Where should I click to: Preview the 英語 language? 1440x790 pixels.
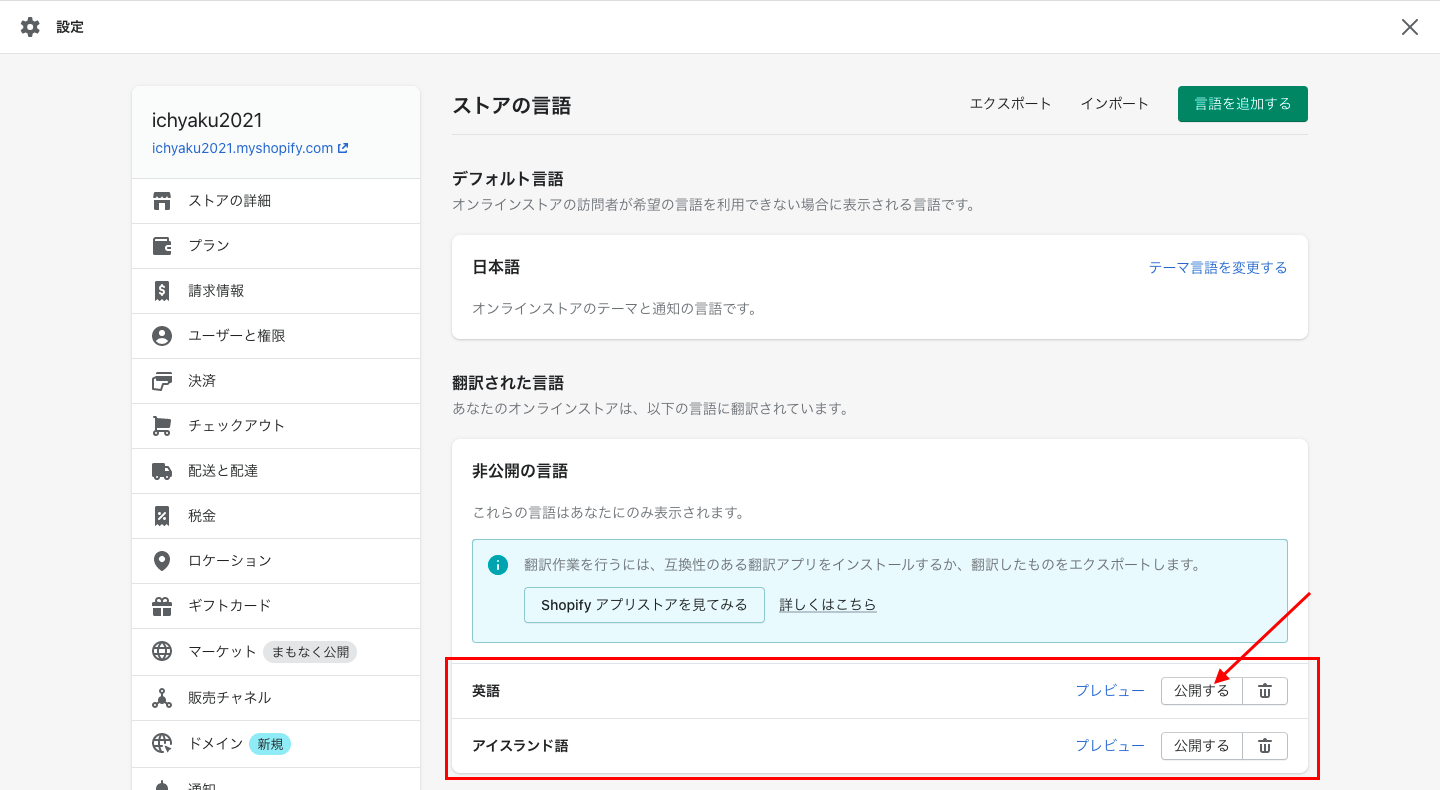(1110, 691)
